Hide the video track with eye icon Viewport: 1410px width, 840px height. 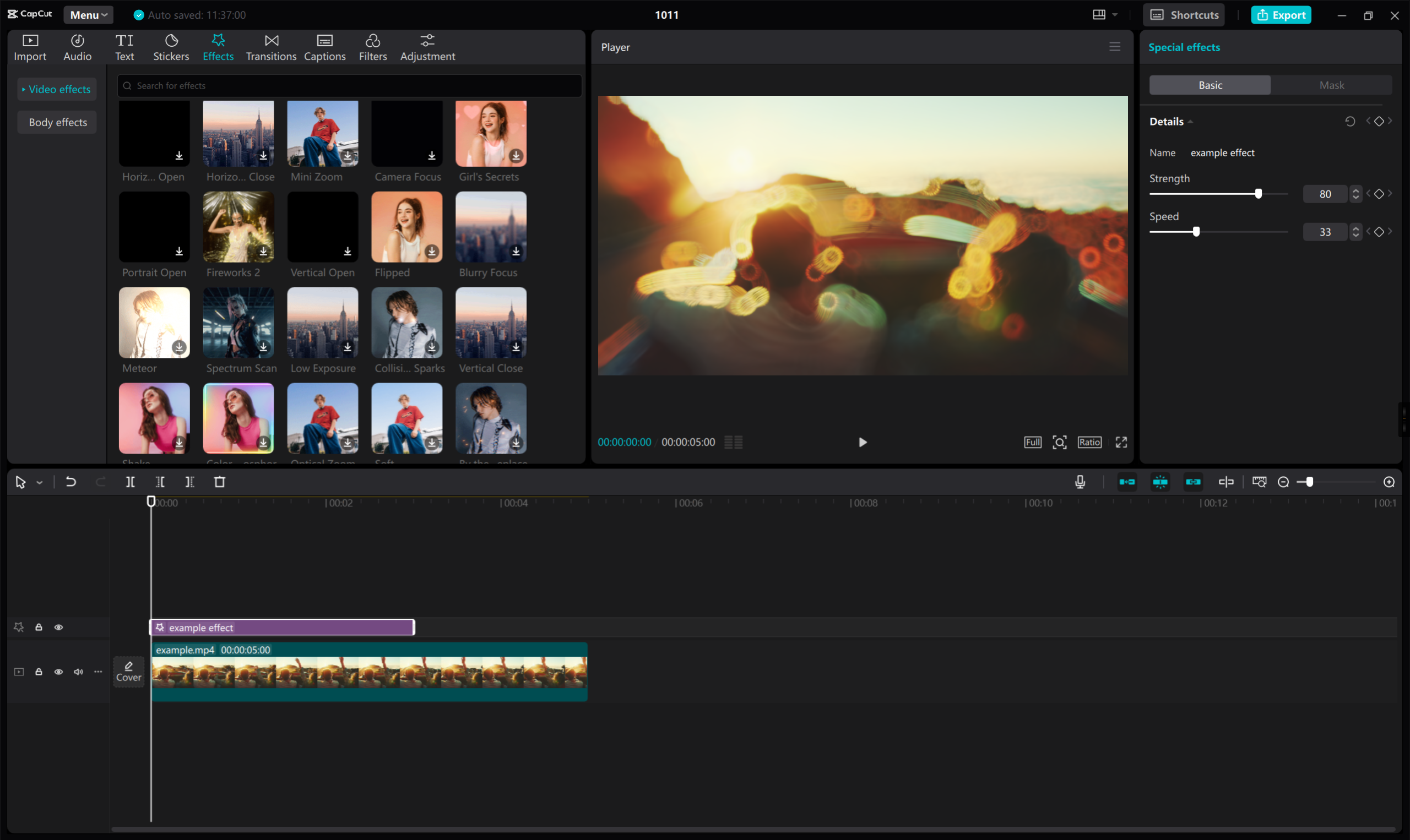[58, 672]
